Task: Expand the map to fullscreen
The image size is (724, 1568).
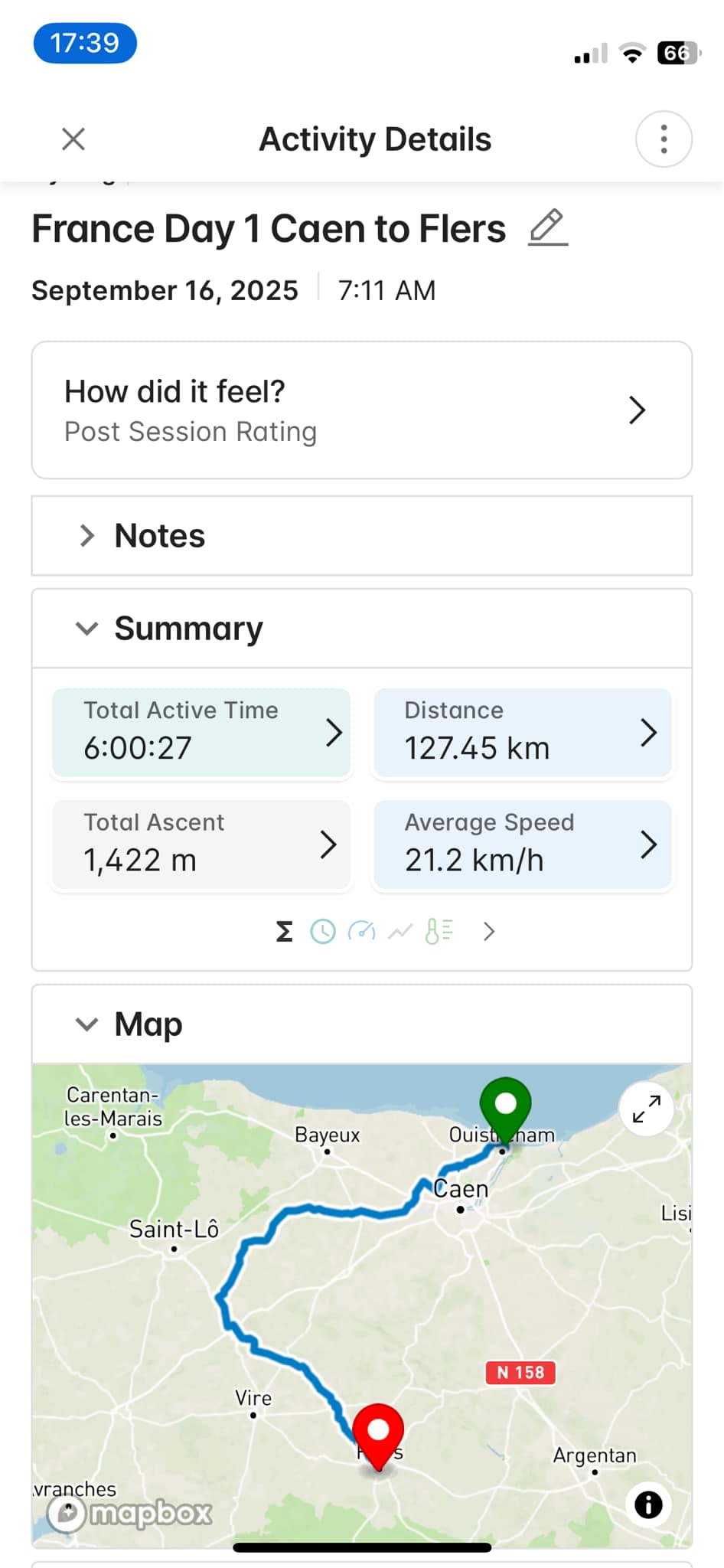Action: click(647, 1109)
